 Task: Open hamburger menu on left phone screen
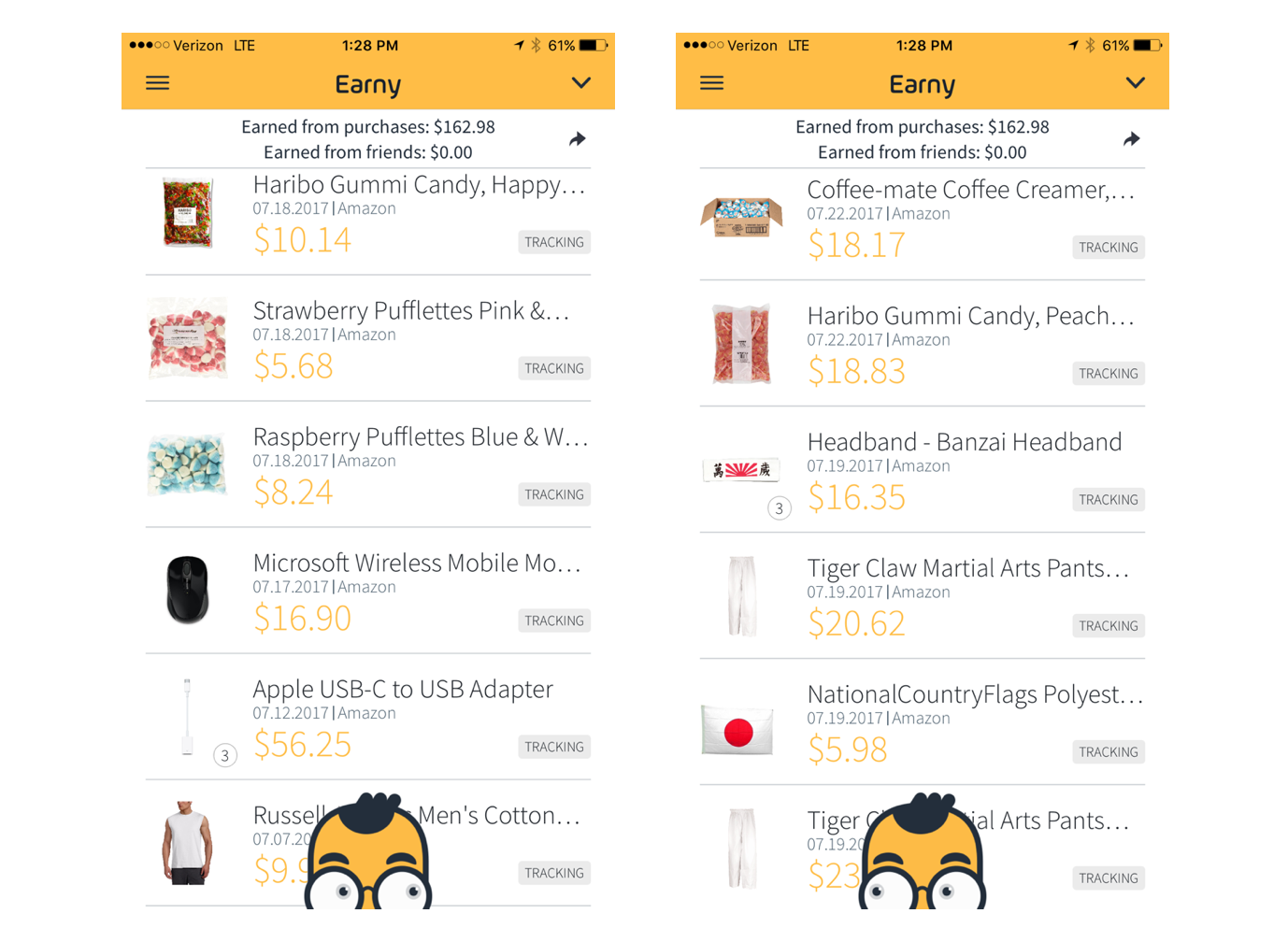pos(158,83)
